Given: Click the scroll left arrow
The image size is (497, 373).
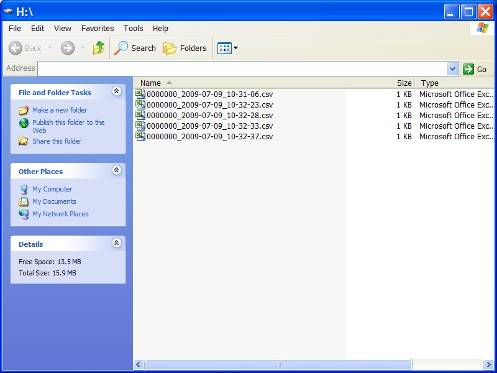Looking at the screenshot, I should pos(139,364).
